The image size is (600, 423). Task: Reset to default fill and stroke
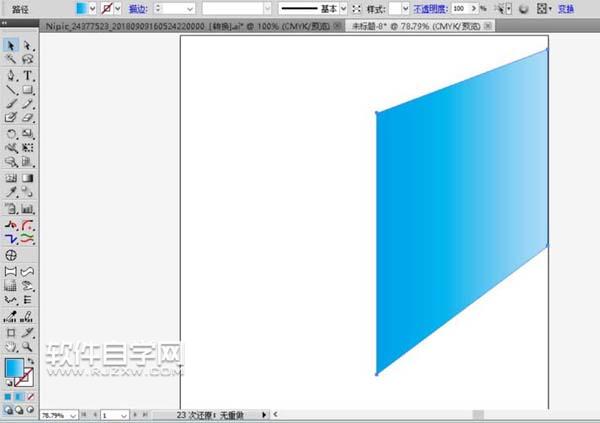(x=8, y=382)
